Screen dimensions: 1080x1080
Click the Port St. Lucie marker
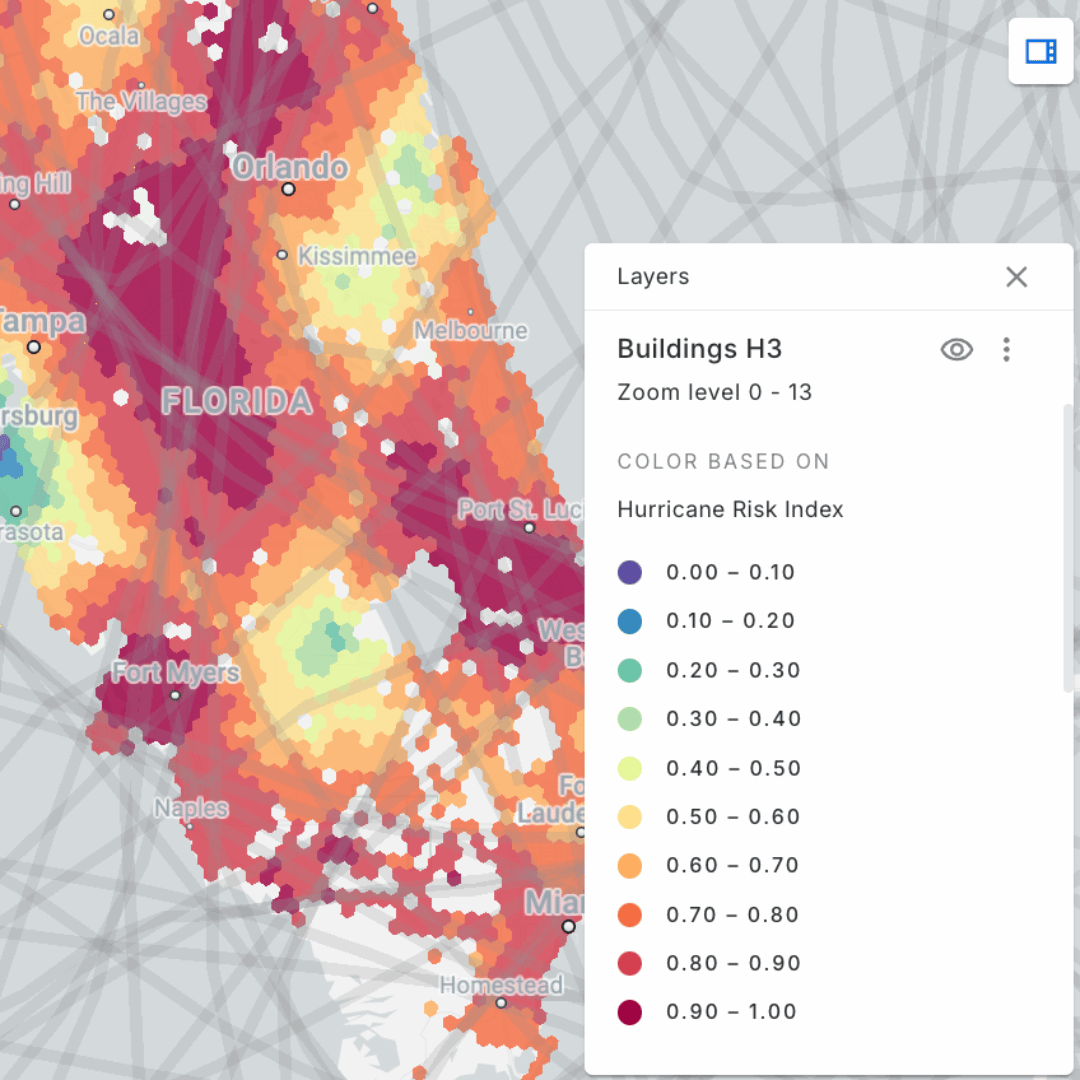[529, 528]
